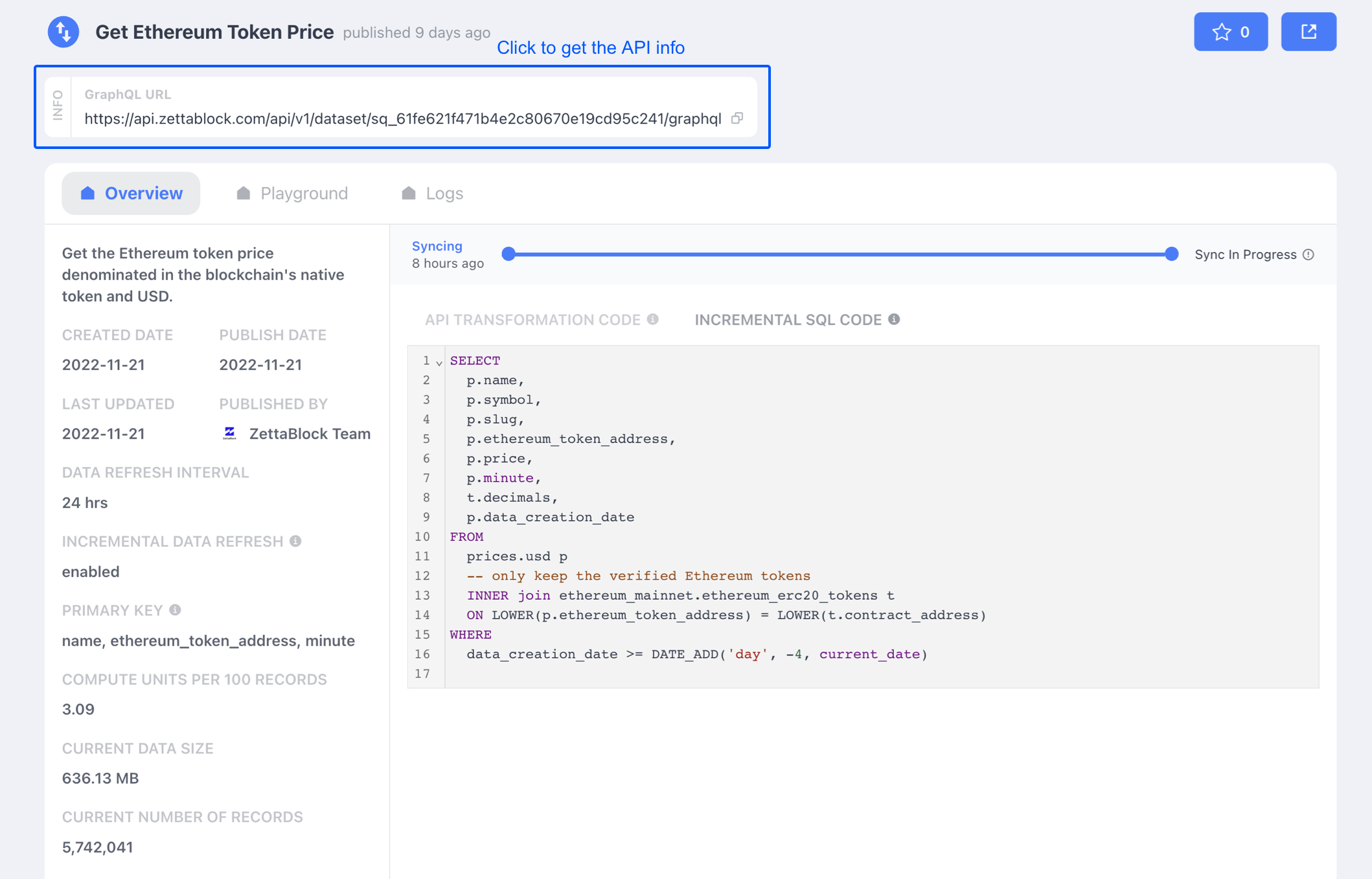Click the API swap-arrows logo icon

63,32
